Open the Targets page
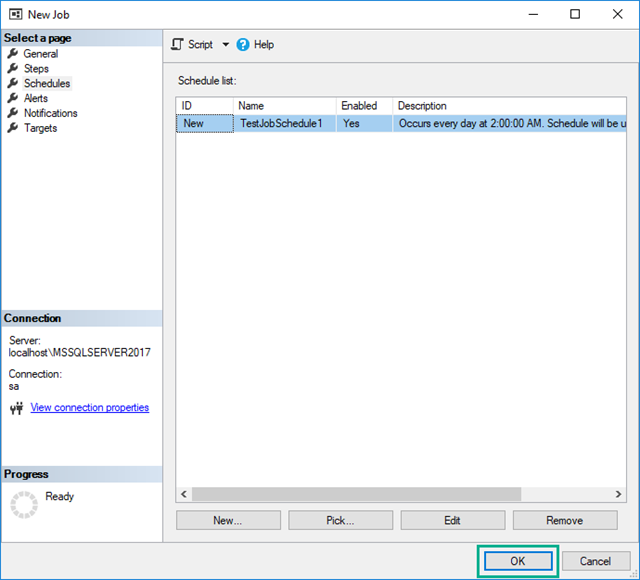640x580 pixels. (x=40, y=128)
